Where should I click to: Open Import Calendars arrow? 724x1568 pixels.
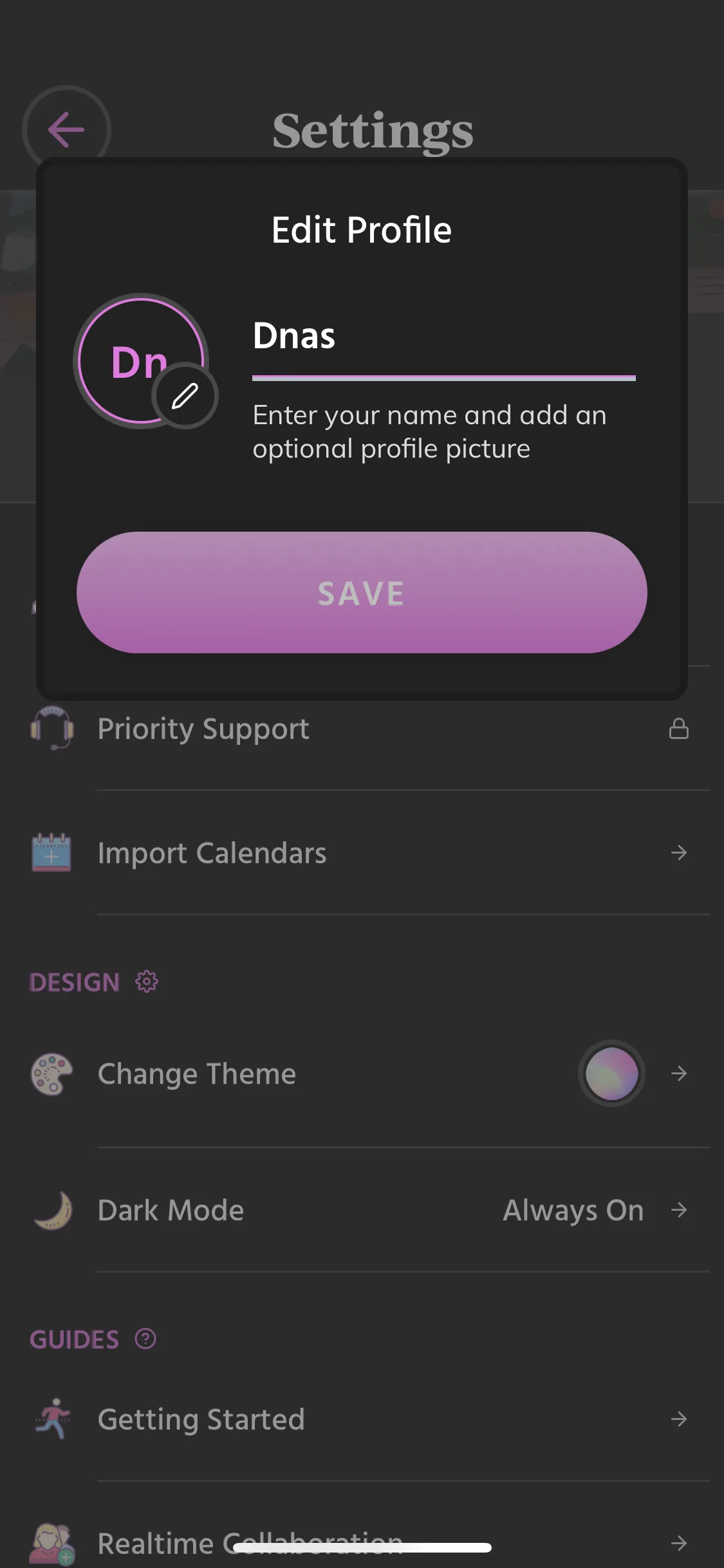coord(678,853)
